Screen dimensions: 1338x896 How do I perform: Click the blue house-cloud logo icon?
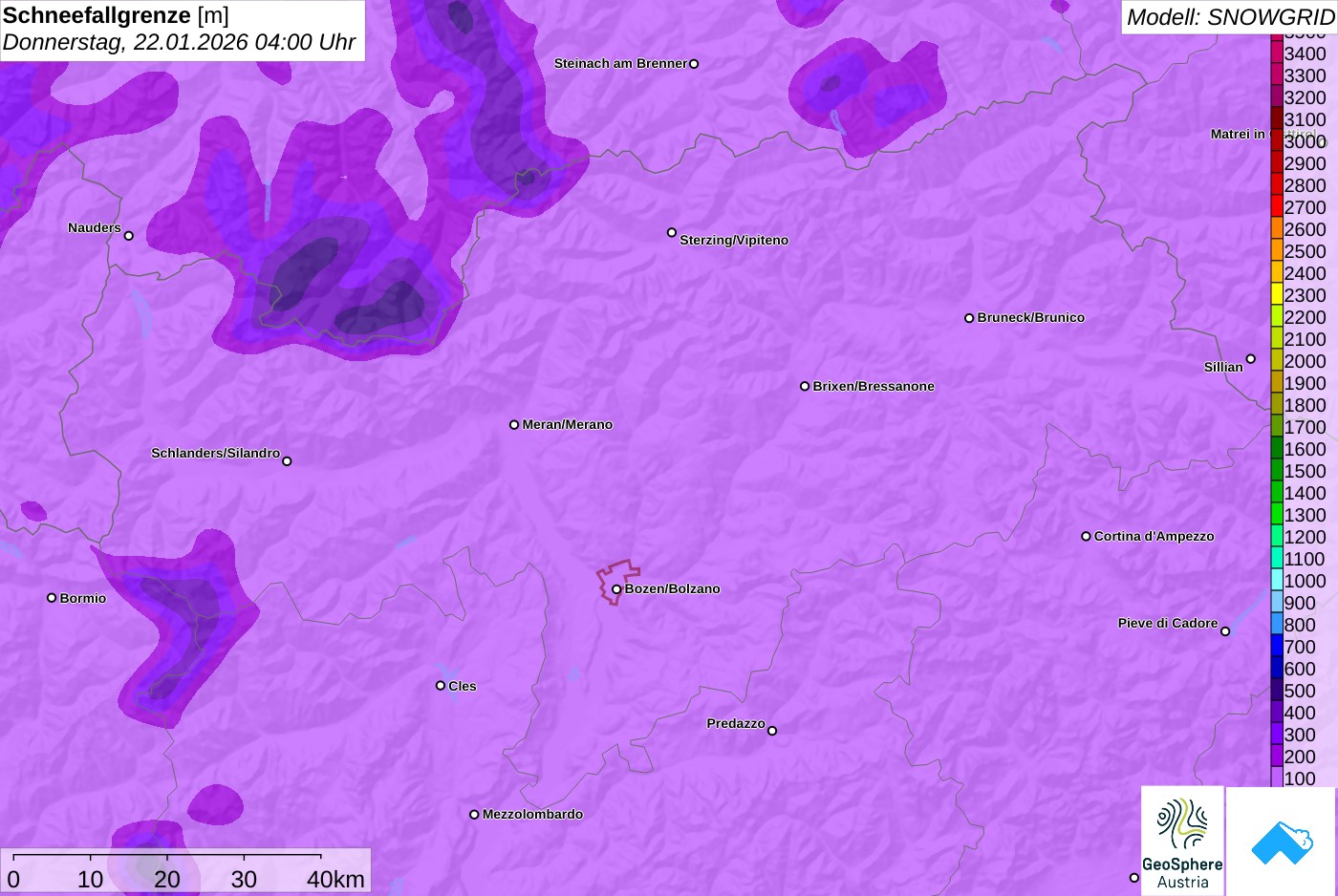[1282, 842]
